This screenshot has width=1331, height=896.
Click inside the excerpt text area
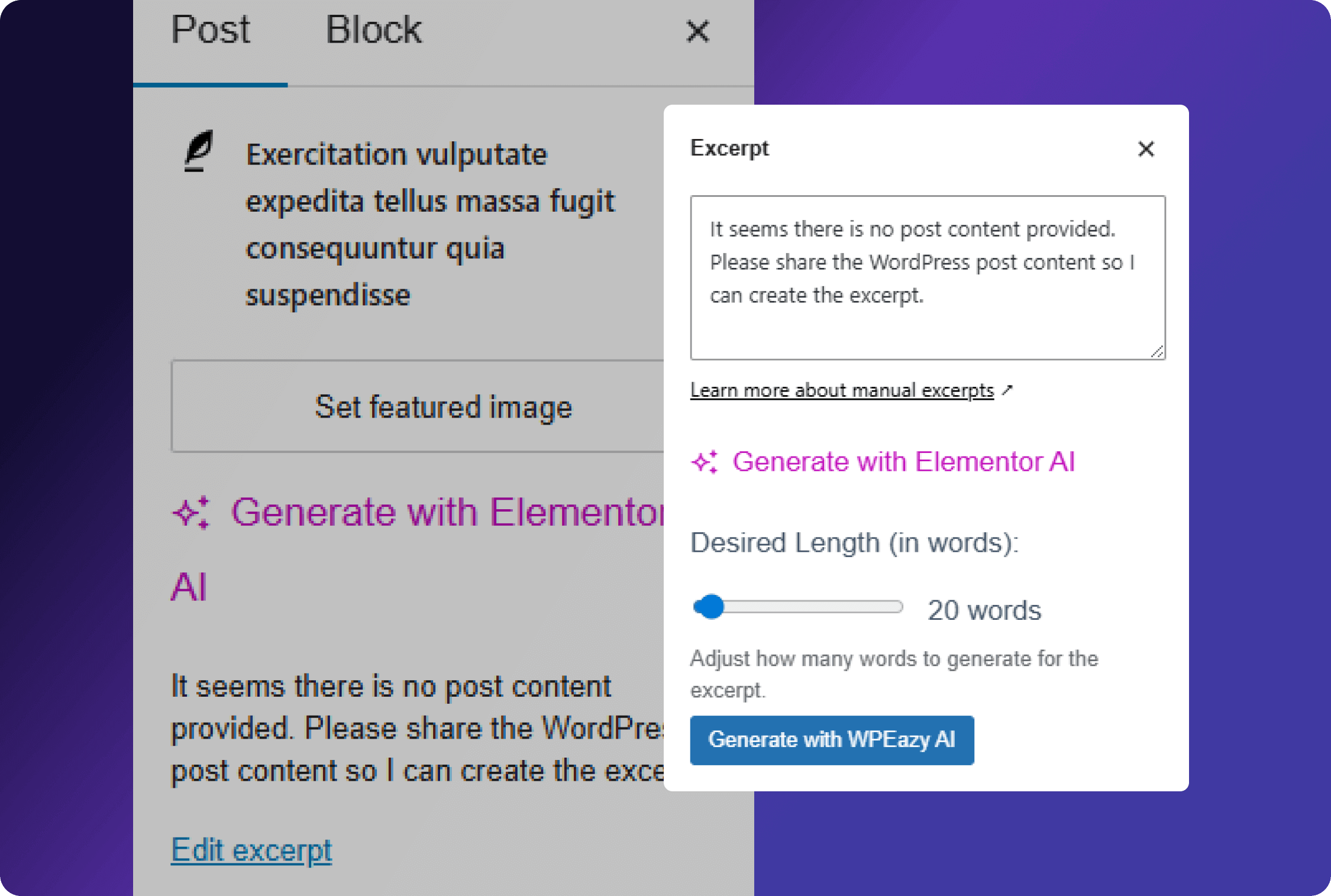click(927, 277)
